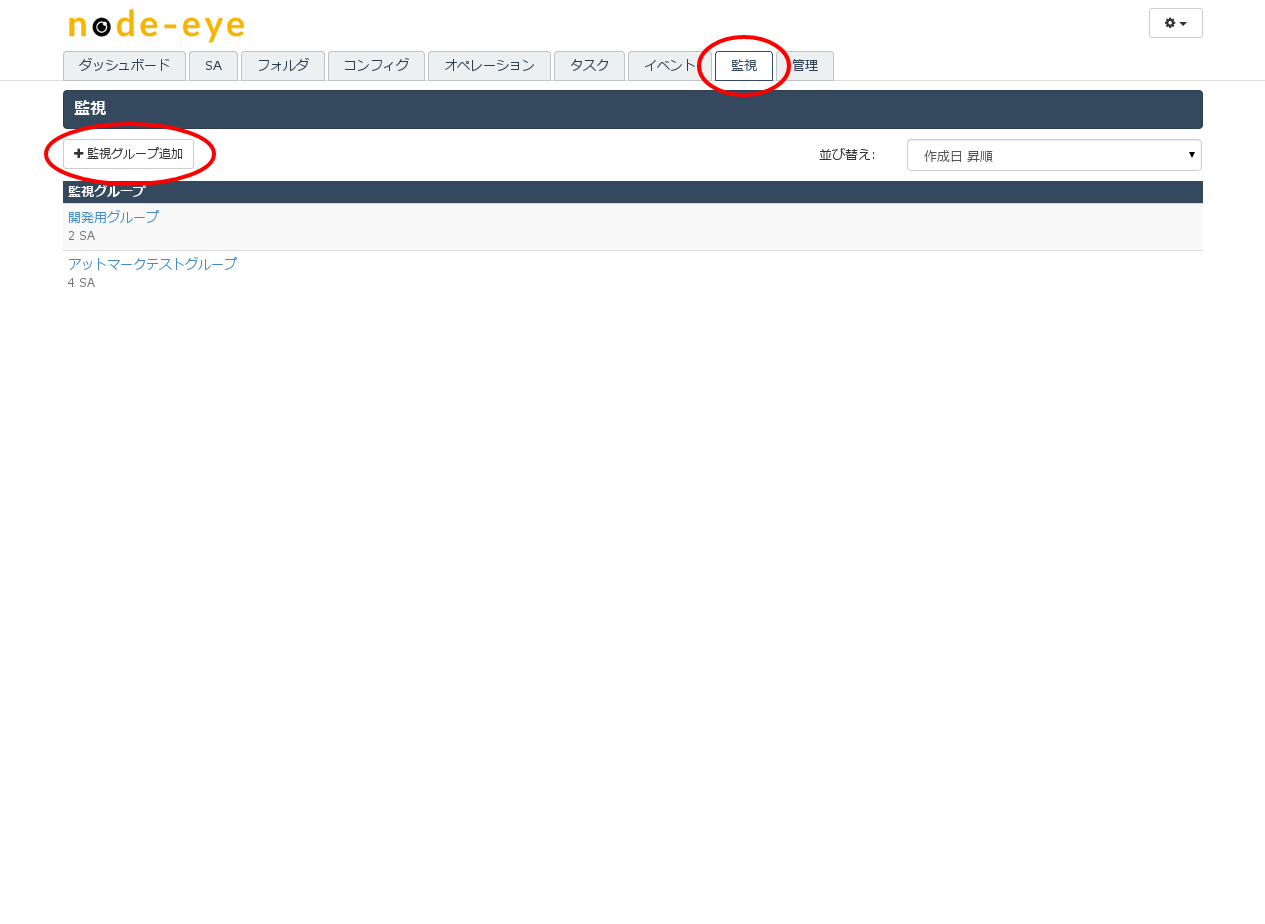This screenshot has width=1265, height=924.
Task: Click the 並び替え: label
Action: pos(847,155)
